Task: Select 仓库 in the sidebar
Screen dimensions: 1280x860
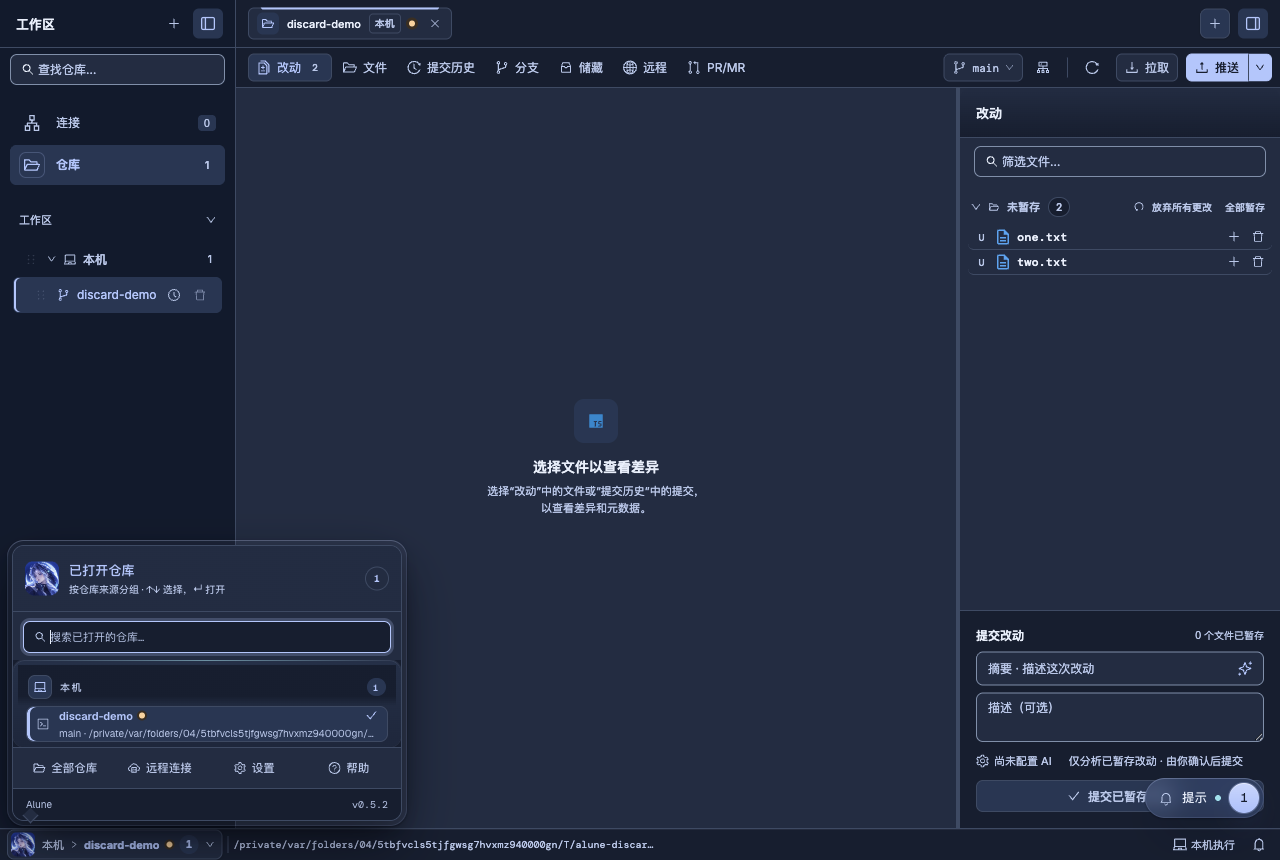Action: click(117, 165)
